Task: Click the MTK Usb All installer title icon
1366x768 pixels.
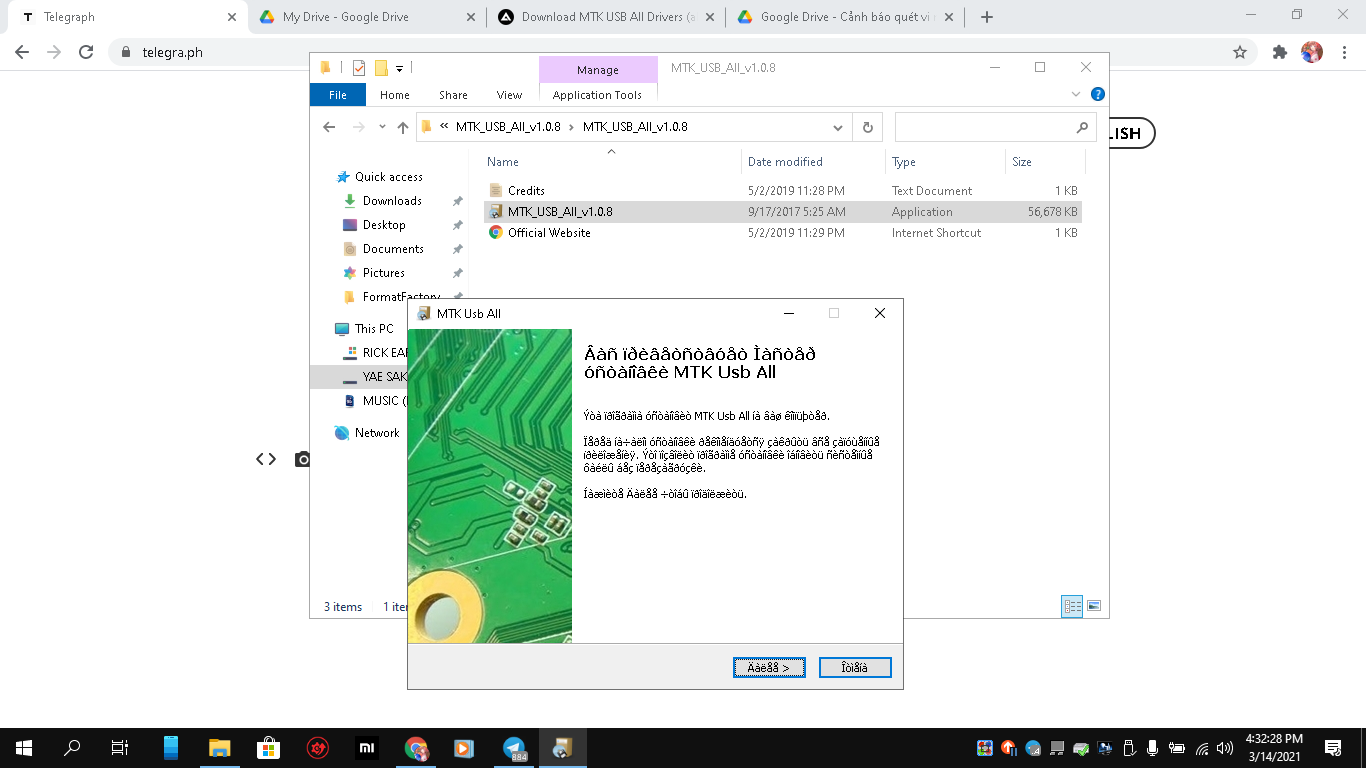Action: click(424, 313)
